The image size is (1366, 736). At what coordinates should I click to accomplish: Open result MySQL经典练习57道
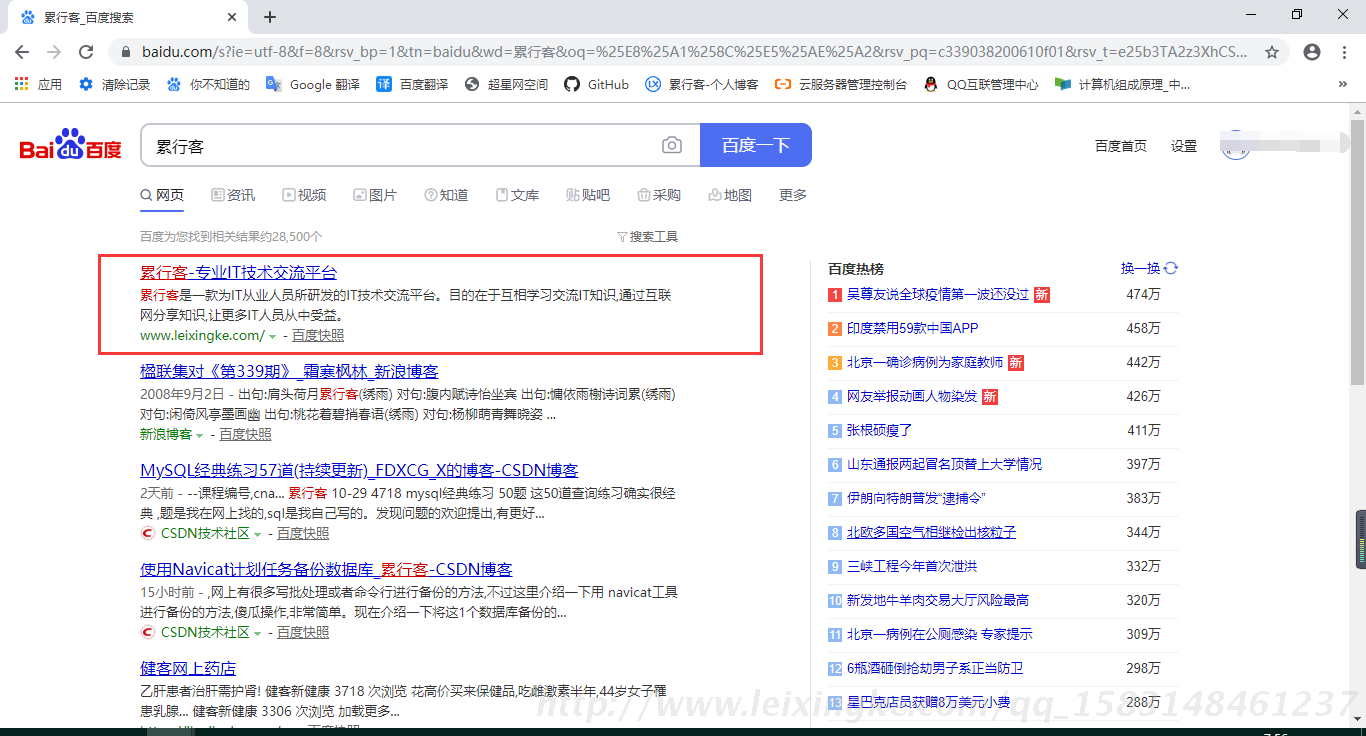pyautogui.click(x=359, y=471)
